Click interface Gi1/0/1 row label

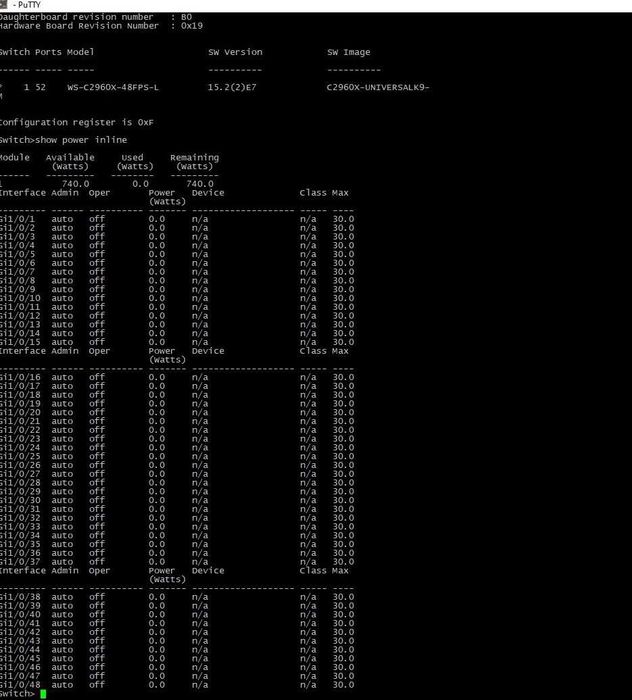click(17, 219)
